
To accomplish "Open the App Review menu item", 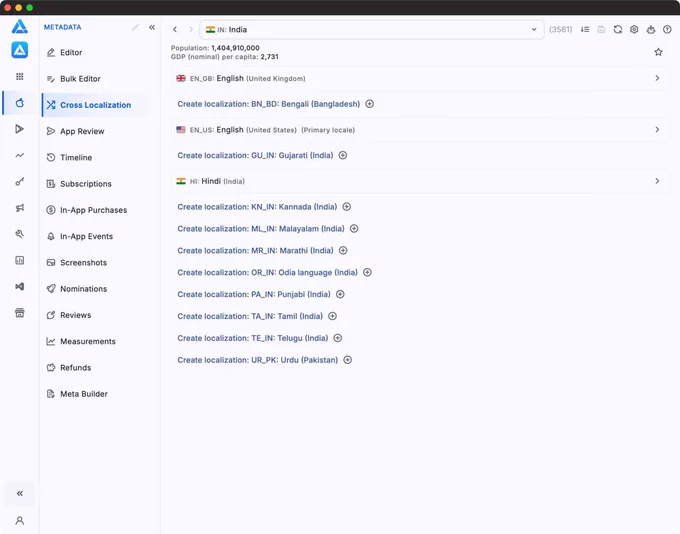I will (96, 131).
